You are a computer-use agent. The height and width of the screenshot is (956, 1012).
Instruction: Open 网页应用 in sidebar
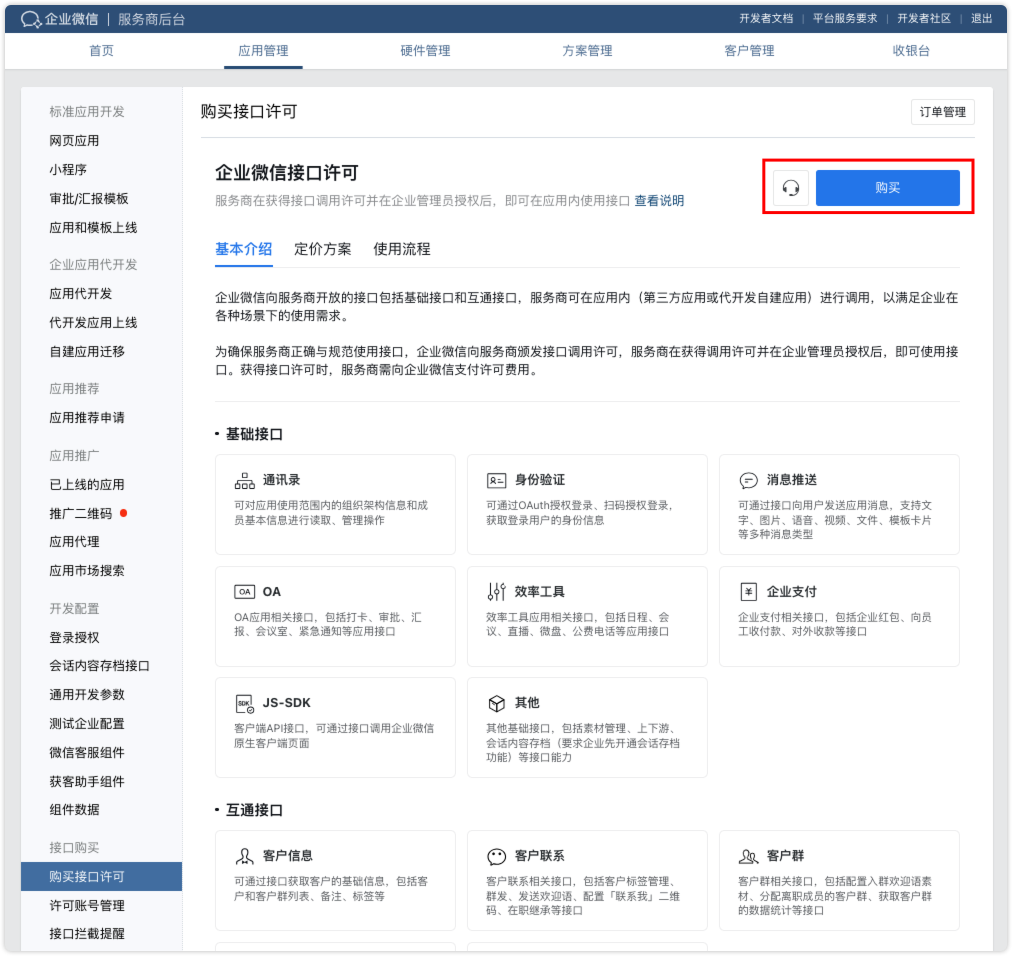coord(74,141)
